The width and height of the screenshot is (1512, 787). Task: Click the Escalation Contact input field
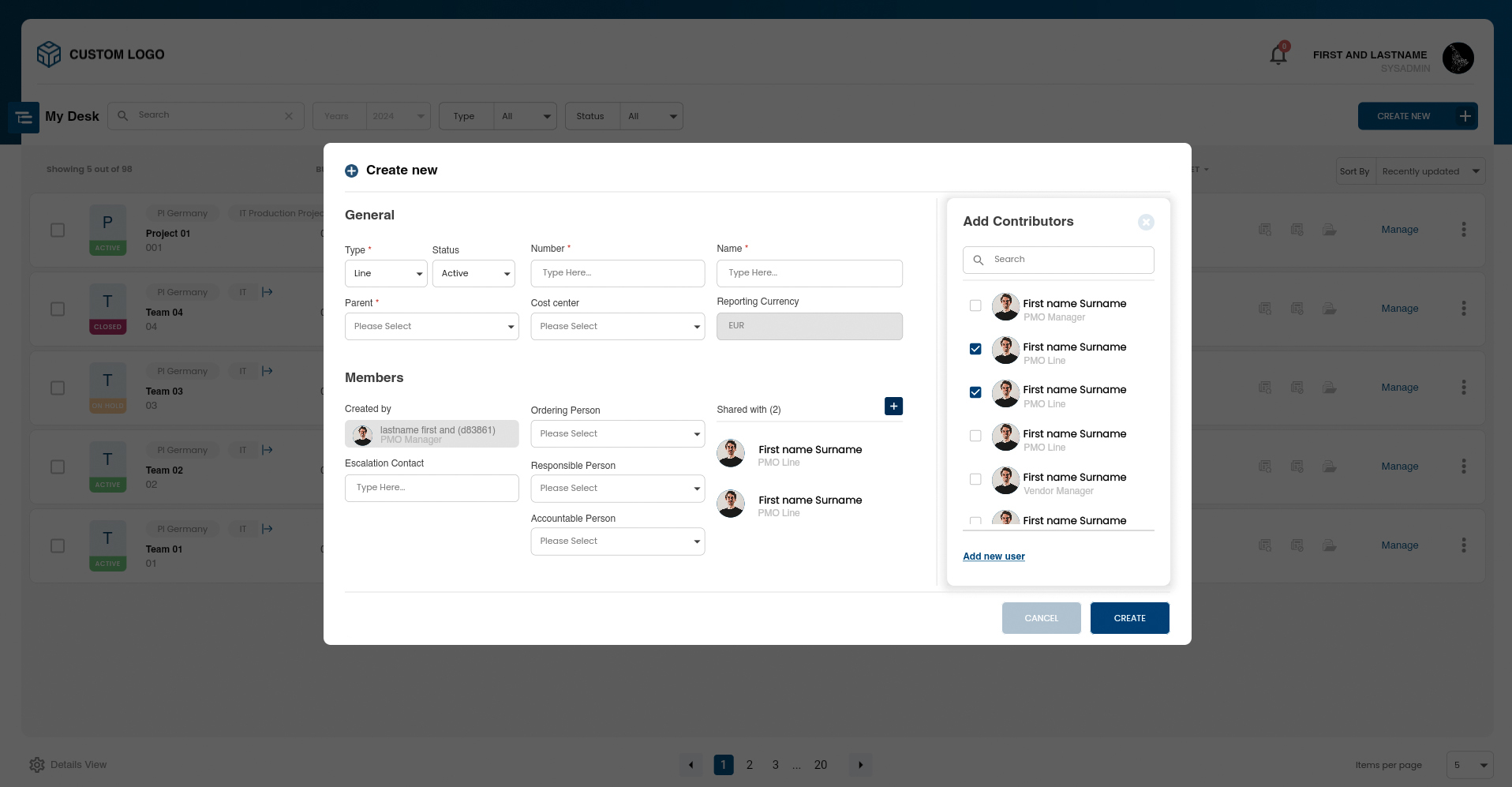point(432,488)
